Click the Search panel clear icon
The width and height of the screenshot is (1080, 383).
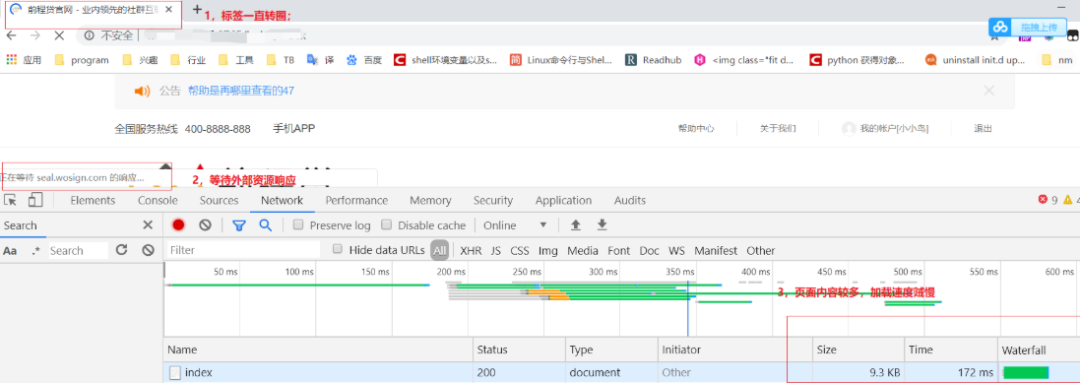tap(147, 250)
